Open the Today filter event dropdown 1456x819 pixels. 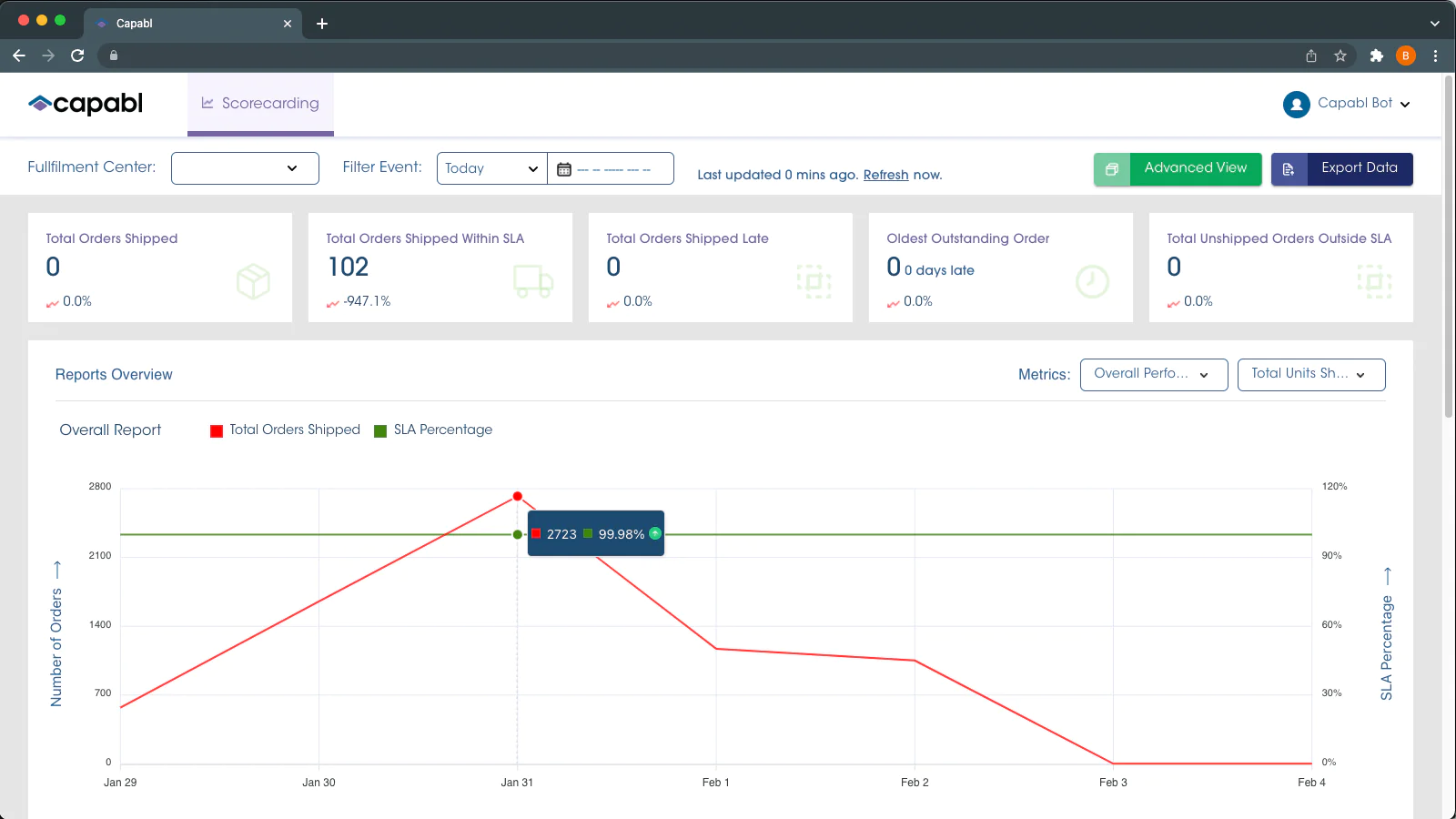tap(490, 168)
